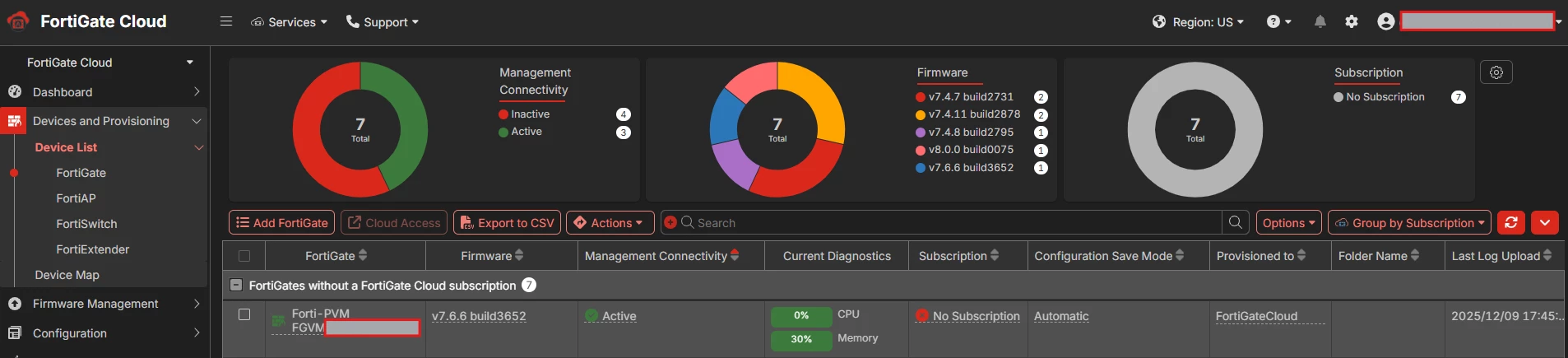Click the globe icon beside Region: US
The width and height of the screenshot is (1568, 358).
1159,22
